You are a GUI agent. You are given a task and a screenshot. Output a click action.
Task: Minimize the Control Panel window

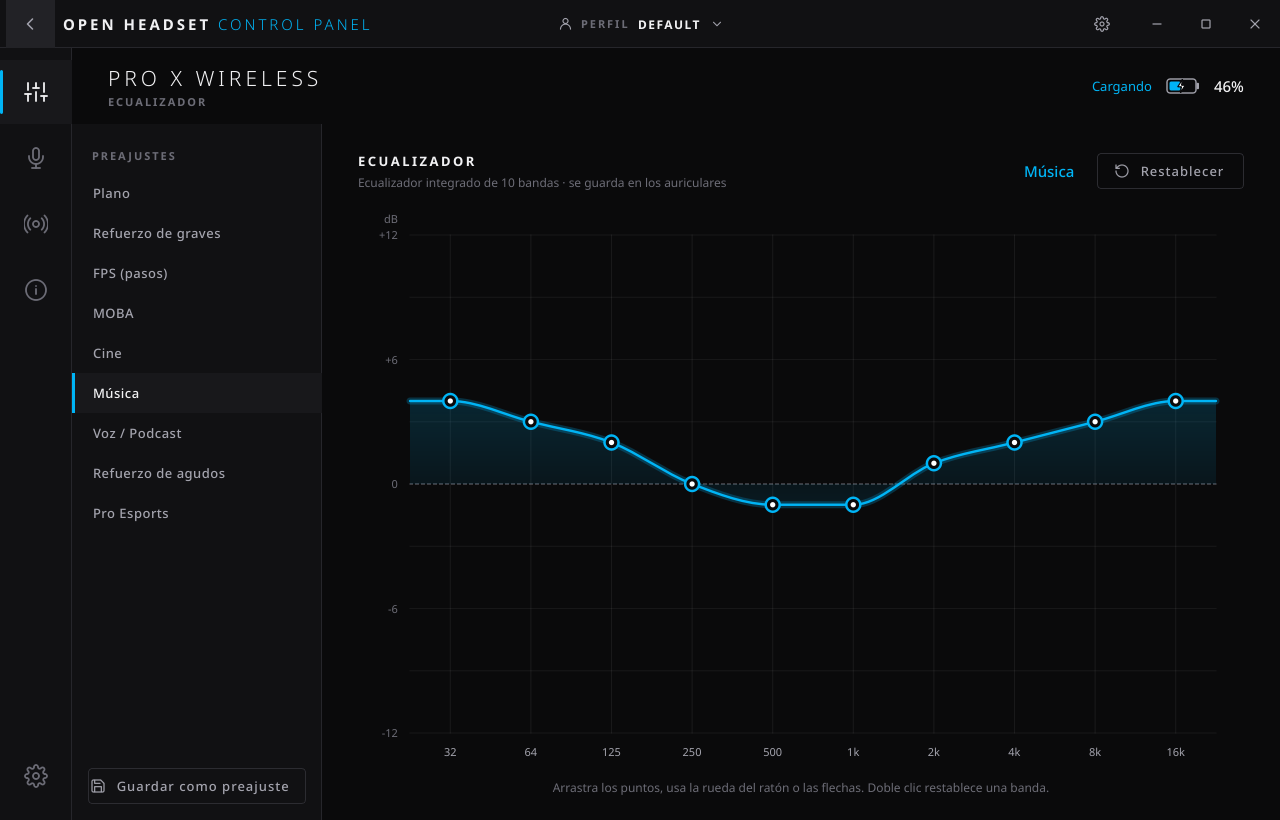(1157, 24)
